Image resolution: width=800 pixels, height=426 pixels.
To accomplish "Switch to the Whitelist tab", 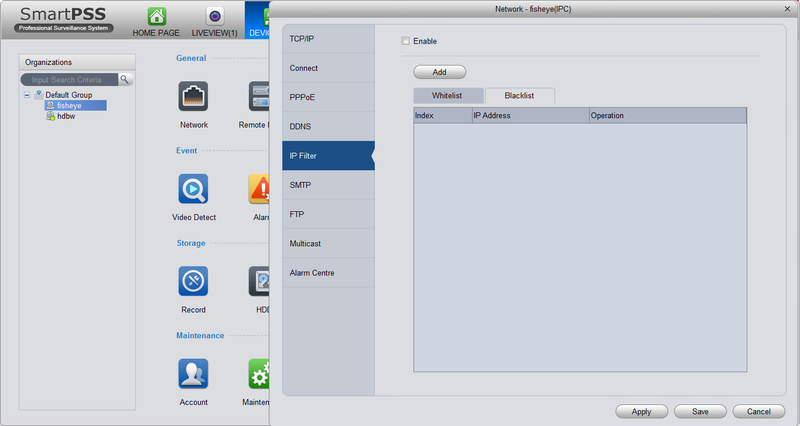I will pos(448,95).
